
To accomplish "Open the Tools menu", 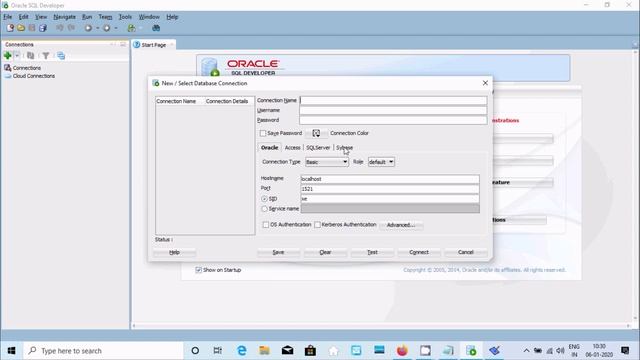I will [125, 17].
